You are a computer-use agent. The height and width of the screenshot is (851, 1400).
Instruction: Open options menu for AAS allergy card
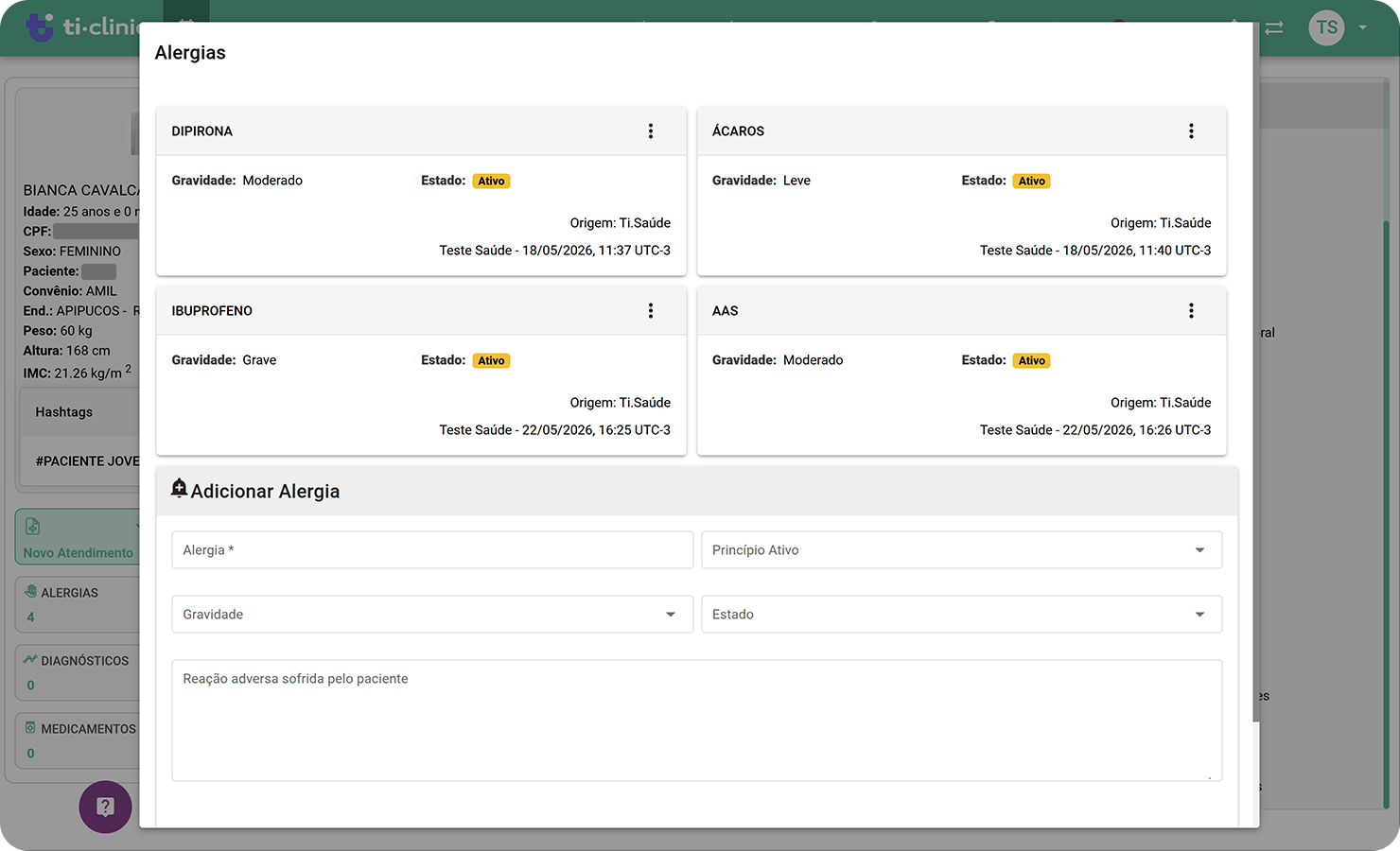click(x=1191, y=311)
